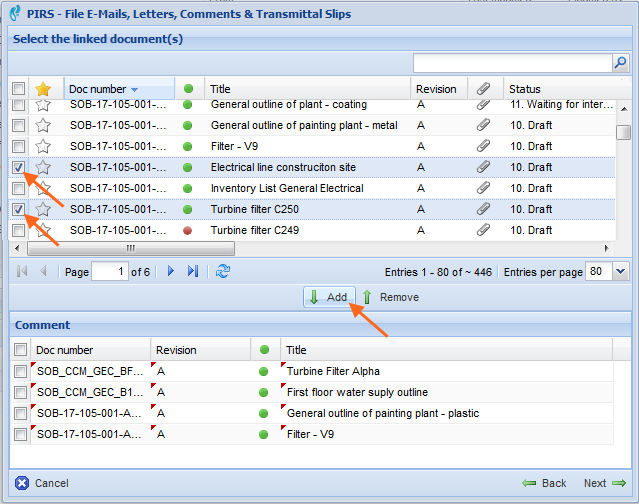Screen dimensions: 639x504
Task: Click the horizontal scrollbar thumb of upper grid
Action: click(131, 248)
